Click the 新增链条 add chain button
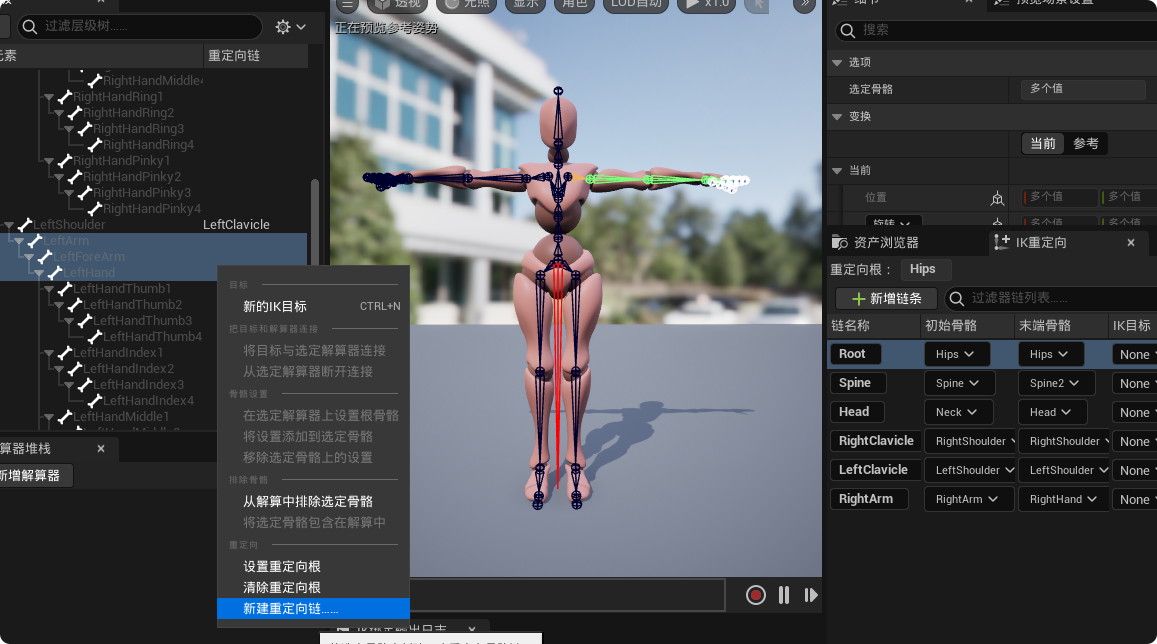 [x=886, y=298]
